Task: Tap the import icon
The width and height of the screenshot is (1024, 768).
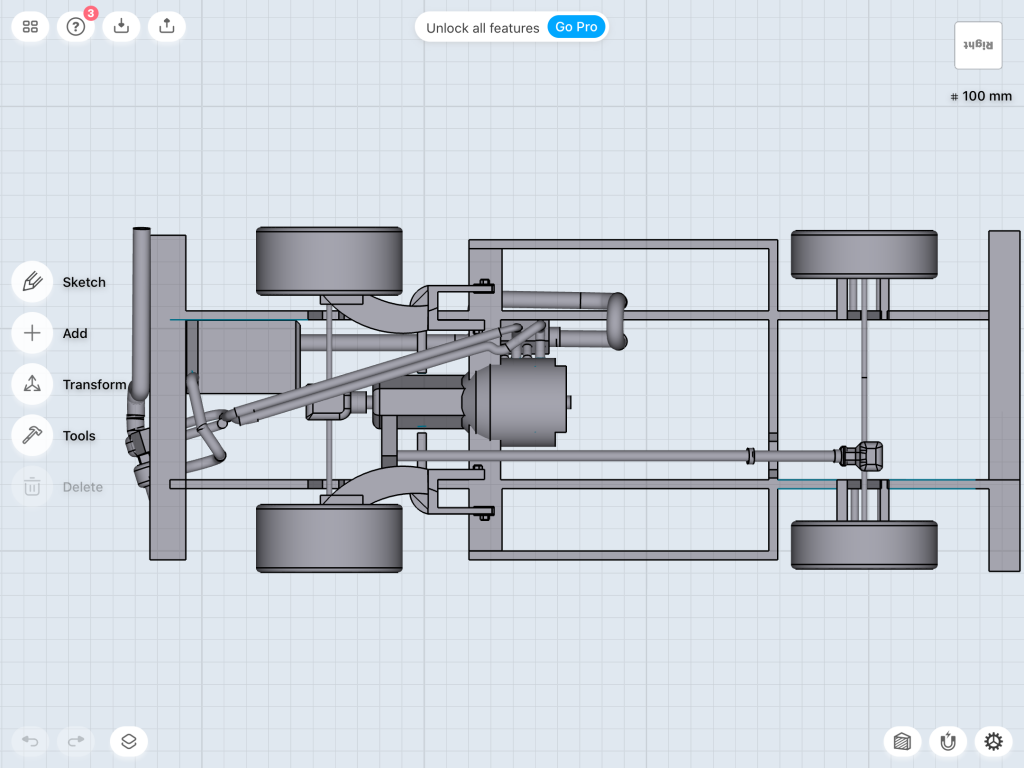Action: (121, 27)
